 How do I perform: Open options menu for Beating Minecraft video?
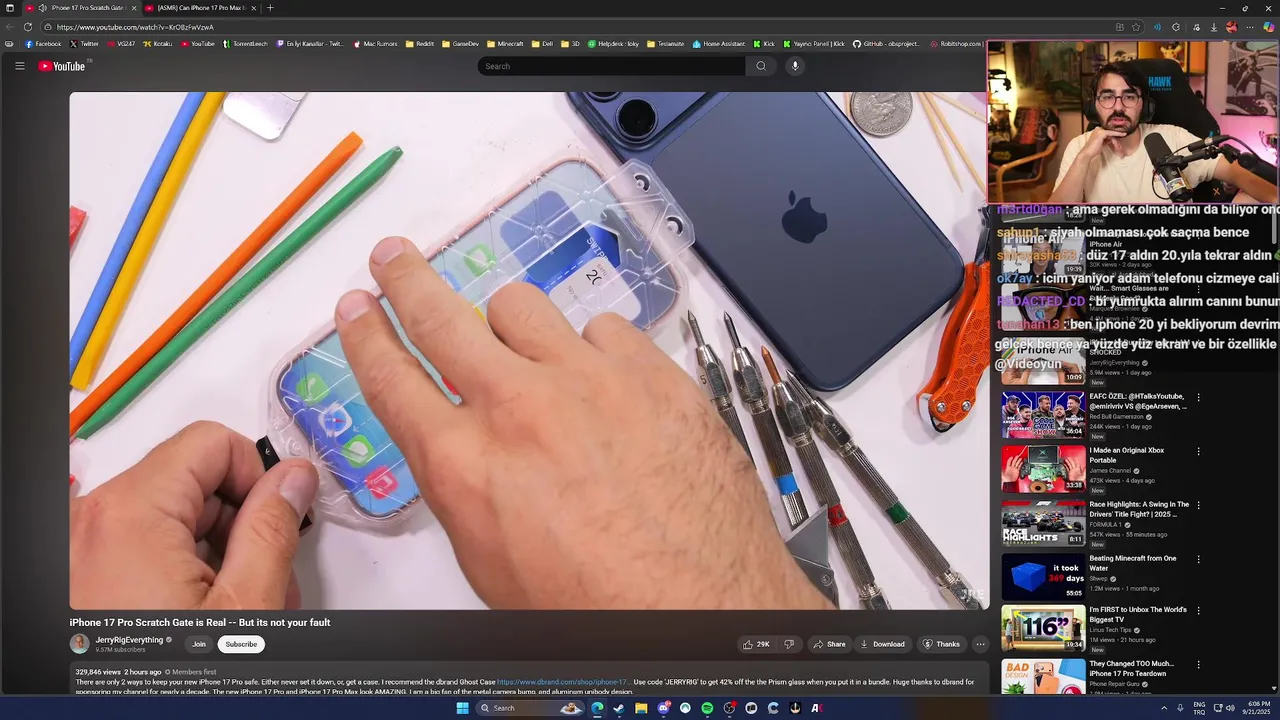1198,559
